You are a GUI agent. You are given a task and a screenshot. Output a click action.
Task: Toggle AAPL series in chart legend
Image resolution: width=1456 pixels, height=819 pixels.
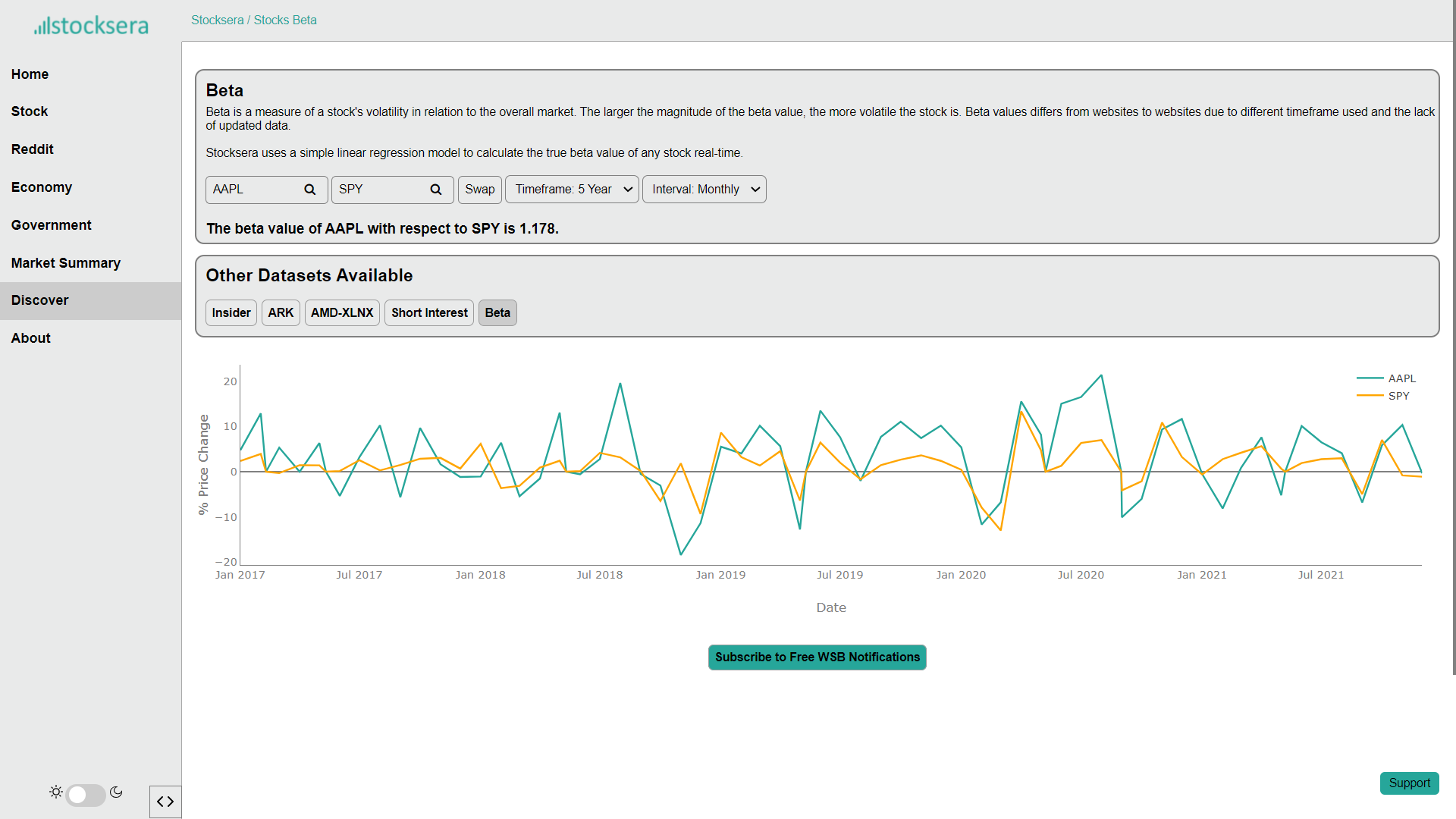coord(1401,378)
